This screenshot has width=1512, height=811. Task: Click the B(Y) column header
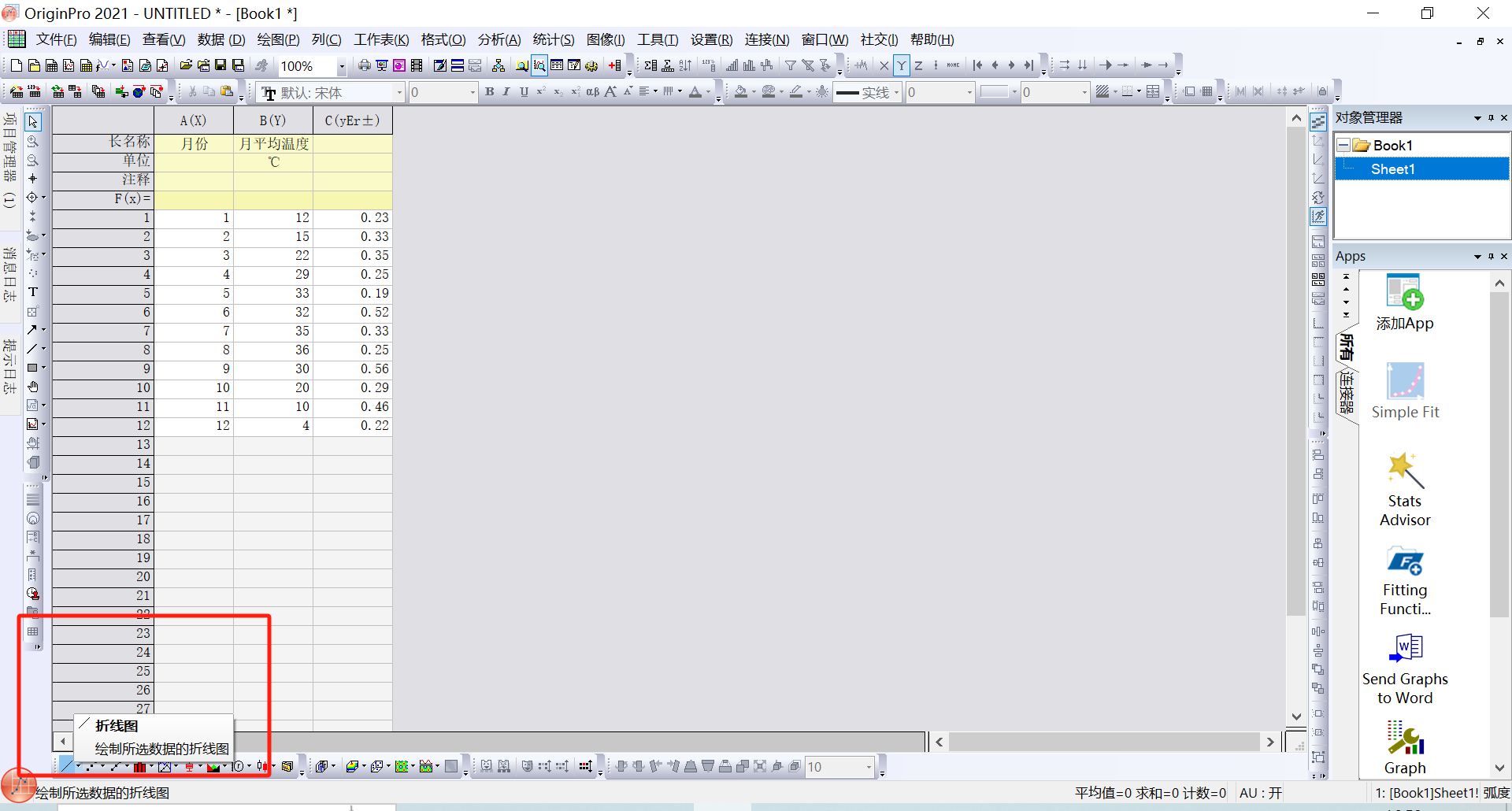[272, 120]
